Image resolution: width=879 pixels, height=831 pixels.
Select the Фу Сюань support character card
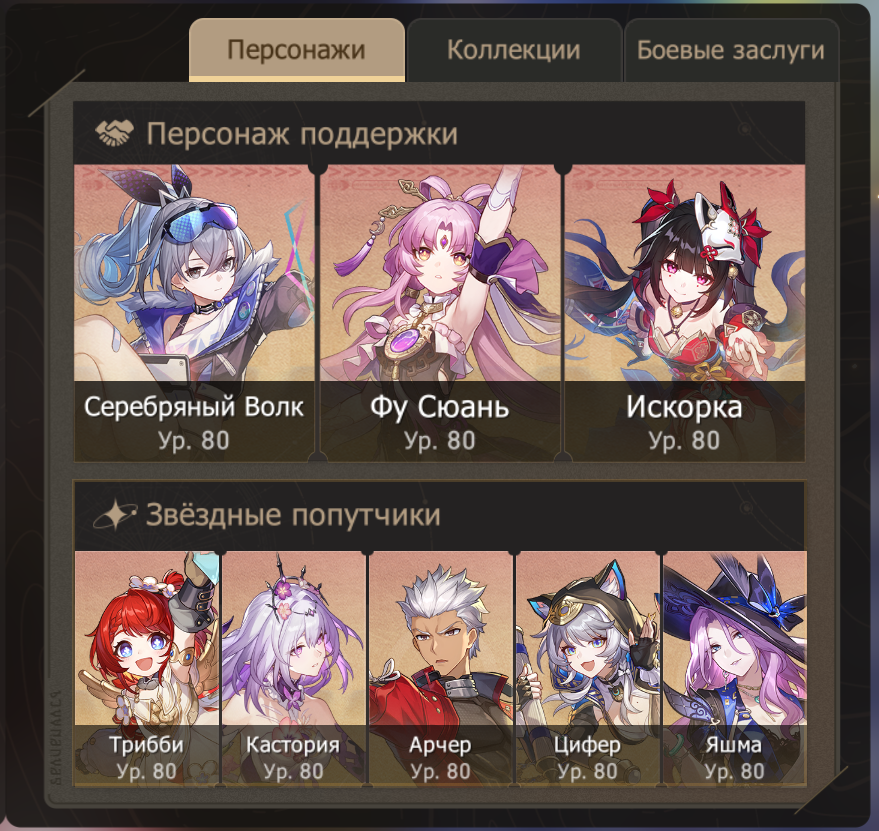coord(440,313)
